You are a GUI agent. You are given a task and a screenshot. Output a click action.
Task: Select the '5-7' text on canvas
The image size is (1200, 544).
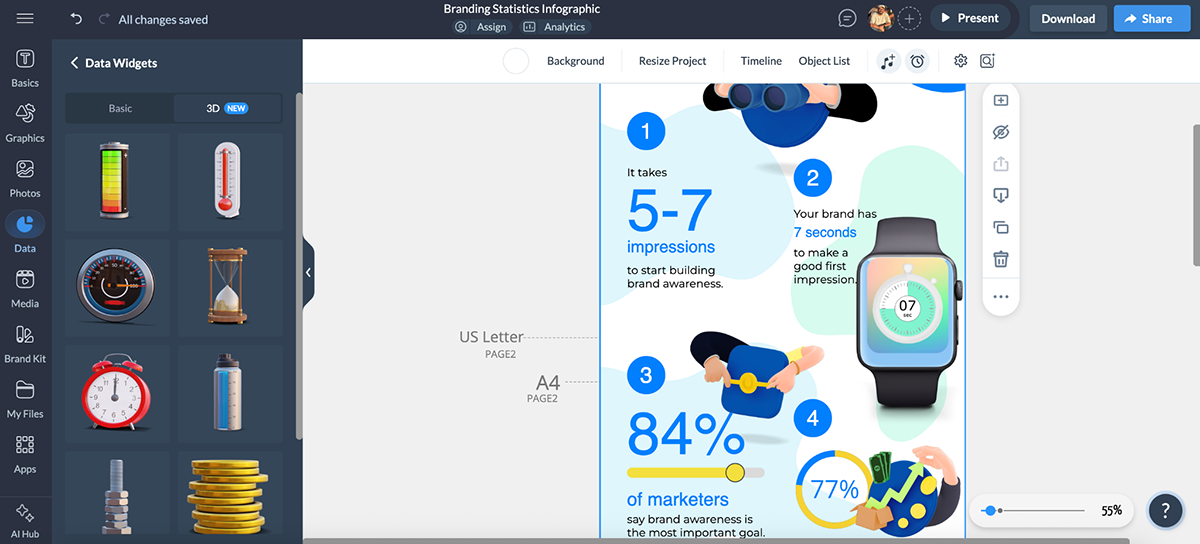pos(670,211)
